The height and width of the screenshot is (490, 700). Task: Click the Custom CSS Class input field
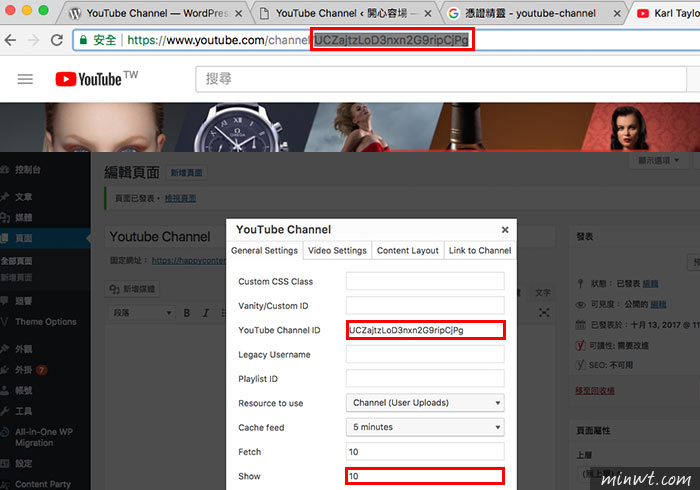point(425,281)
